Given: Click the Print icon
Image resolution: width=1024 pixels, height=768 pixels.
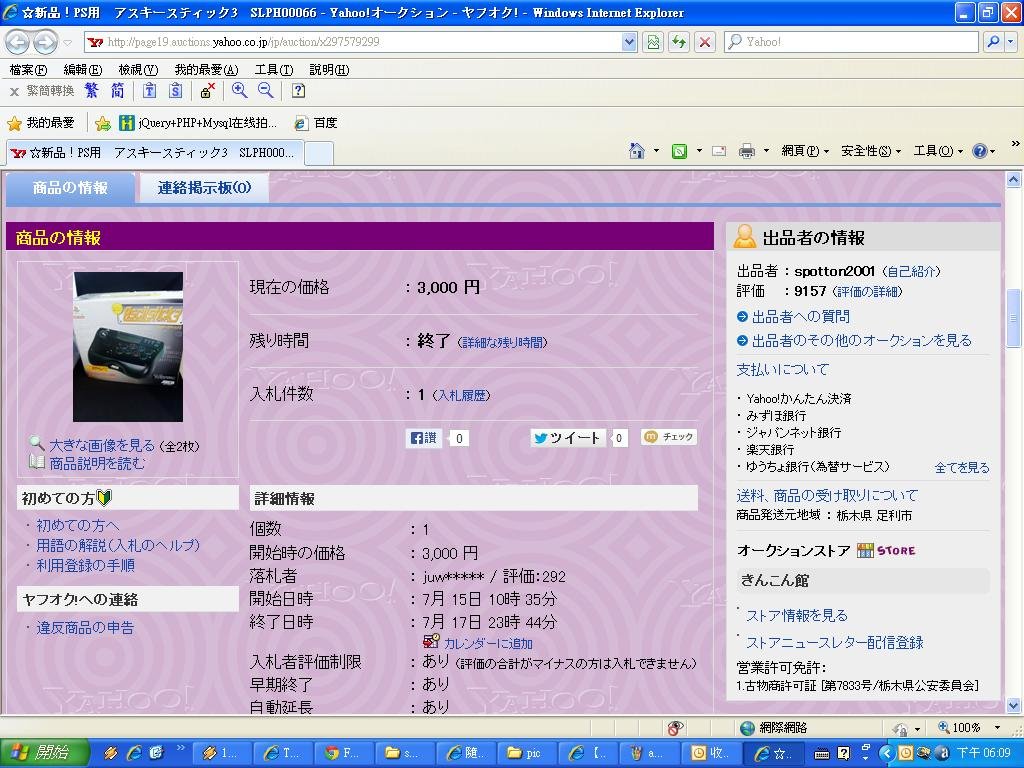Looking at the screenshot, I should click(746, 152).
